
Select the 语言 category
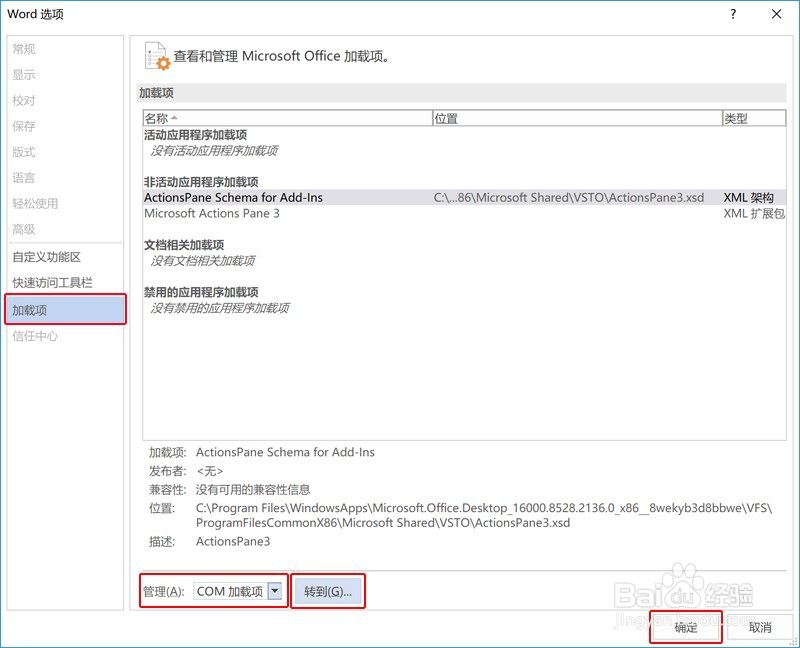pos(24,178)
